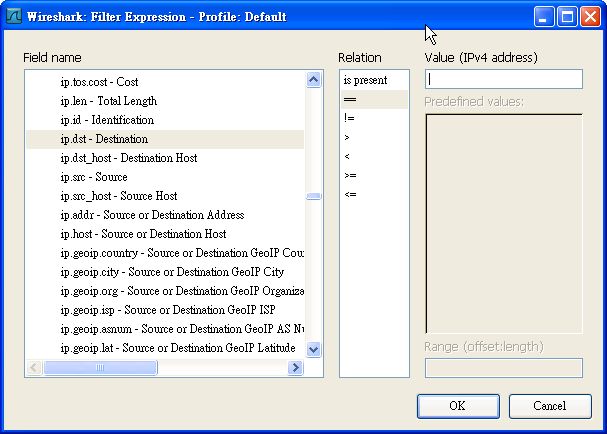Pick the '>=' relation
607x434 pixels.
(x=374, y=175)
